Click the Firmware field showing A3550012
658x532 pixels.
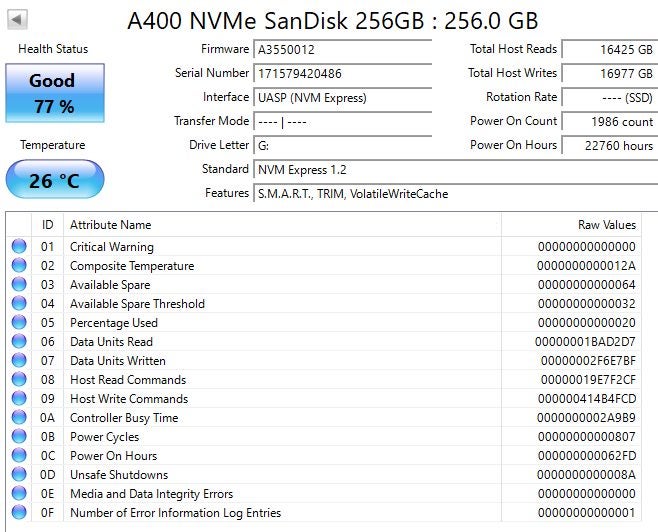(x=343, y=50)
